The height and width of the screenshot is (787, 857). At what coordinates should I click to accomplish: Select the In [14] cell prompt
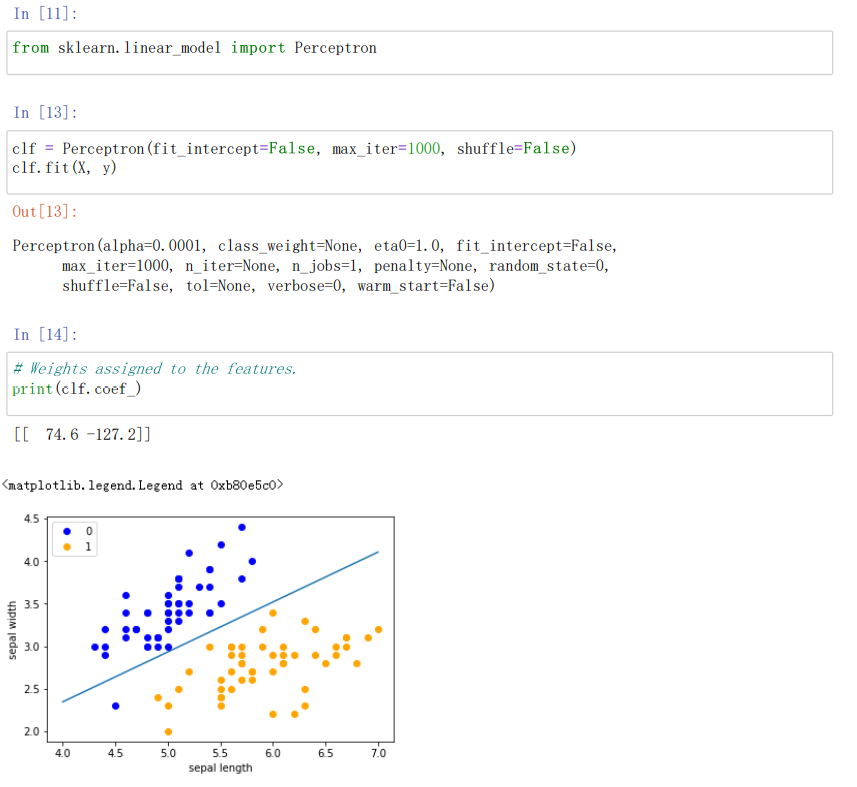point(45,335)
